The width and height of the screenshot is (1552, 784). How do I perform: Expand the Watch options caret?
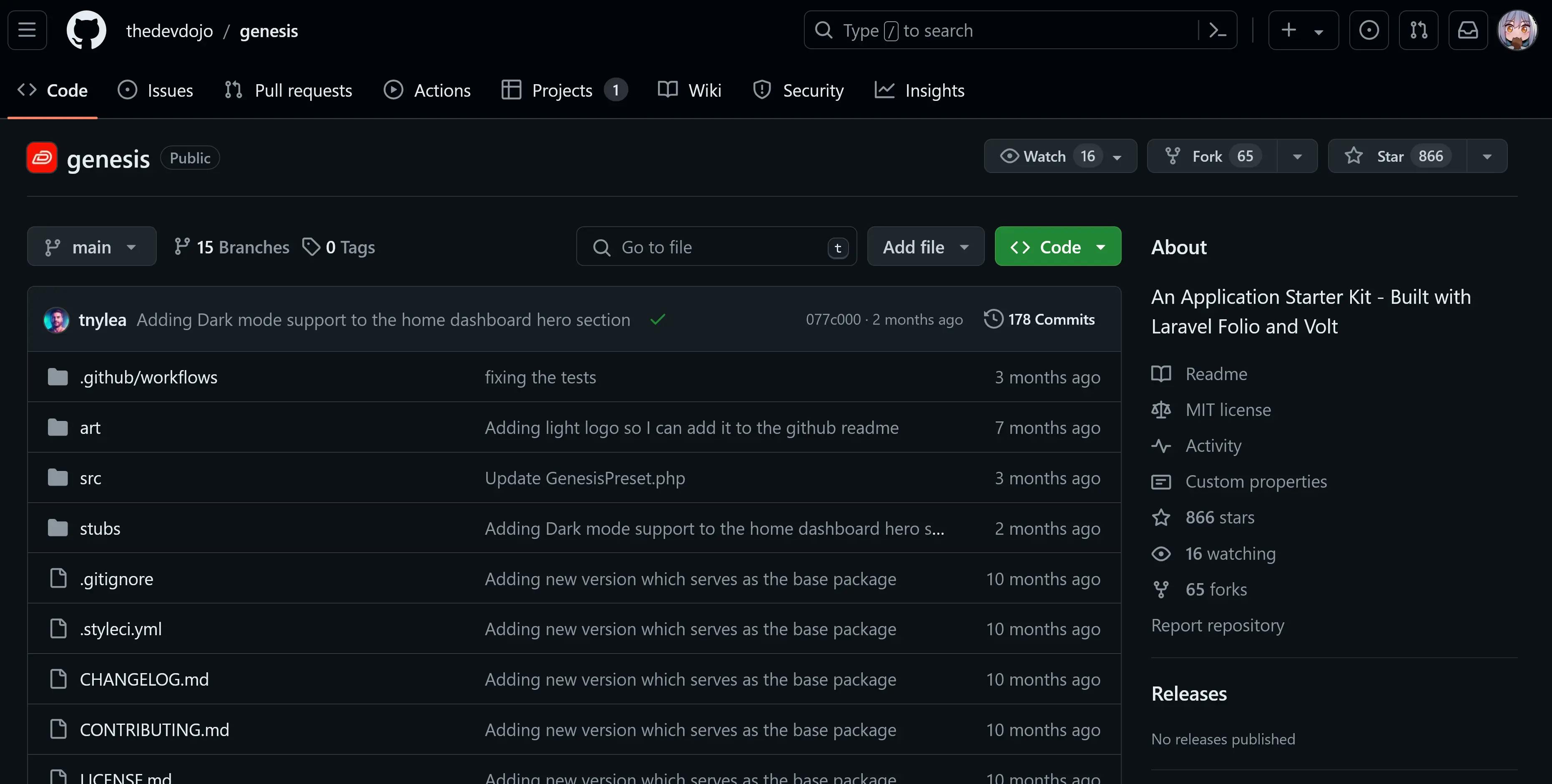pyautogui.click(x=1117, y=157)
